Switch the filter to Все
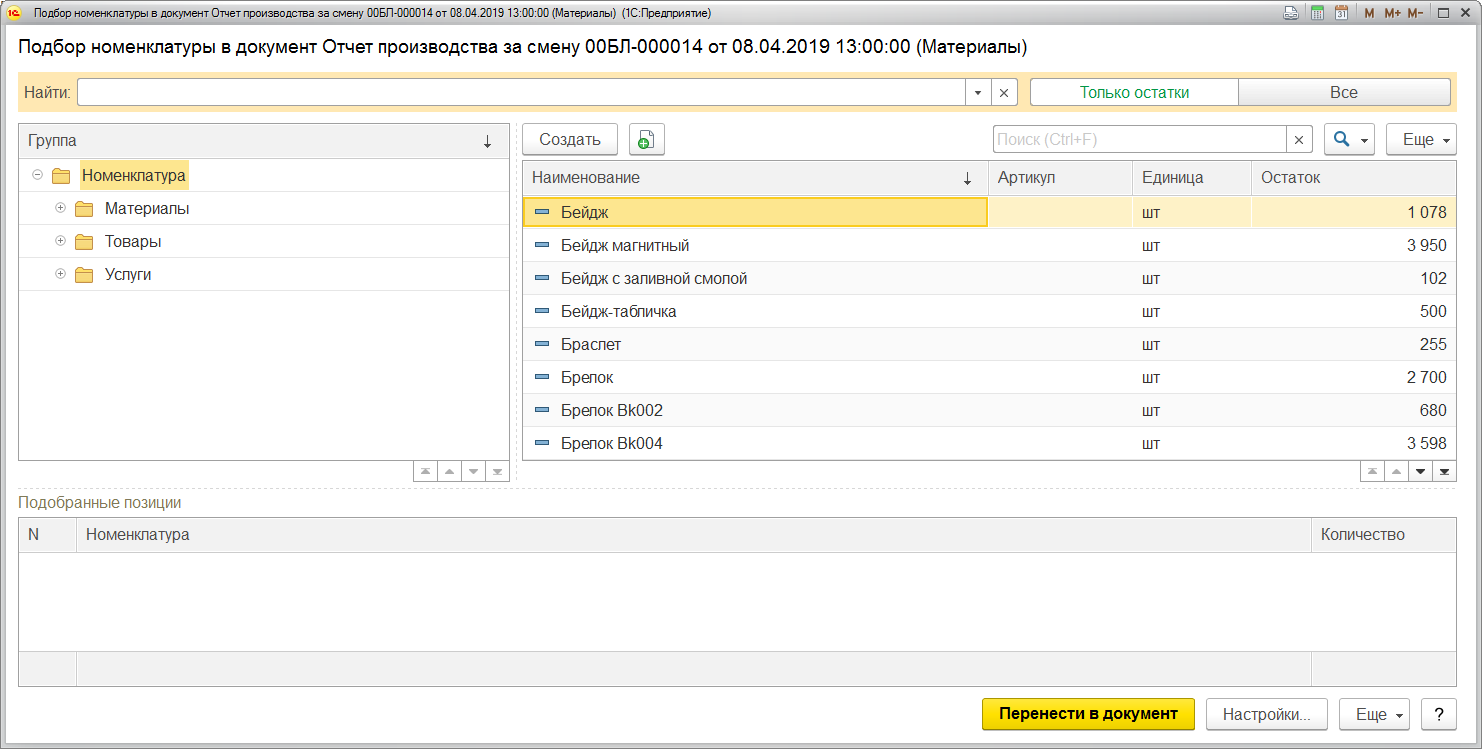The height and width of the screenshot is (749, 1482). [x=1343, y=92]
